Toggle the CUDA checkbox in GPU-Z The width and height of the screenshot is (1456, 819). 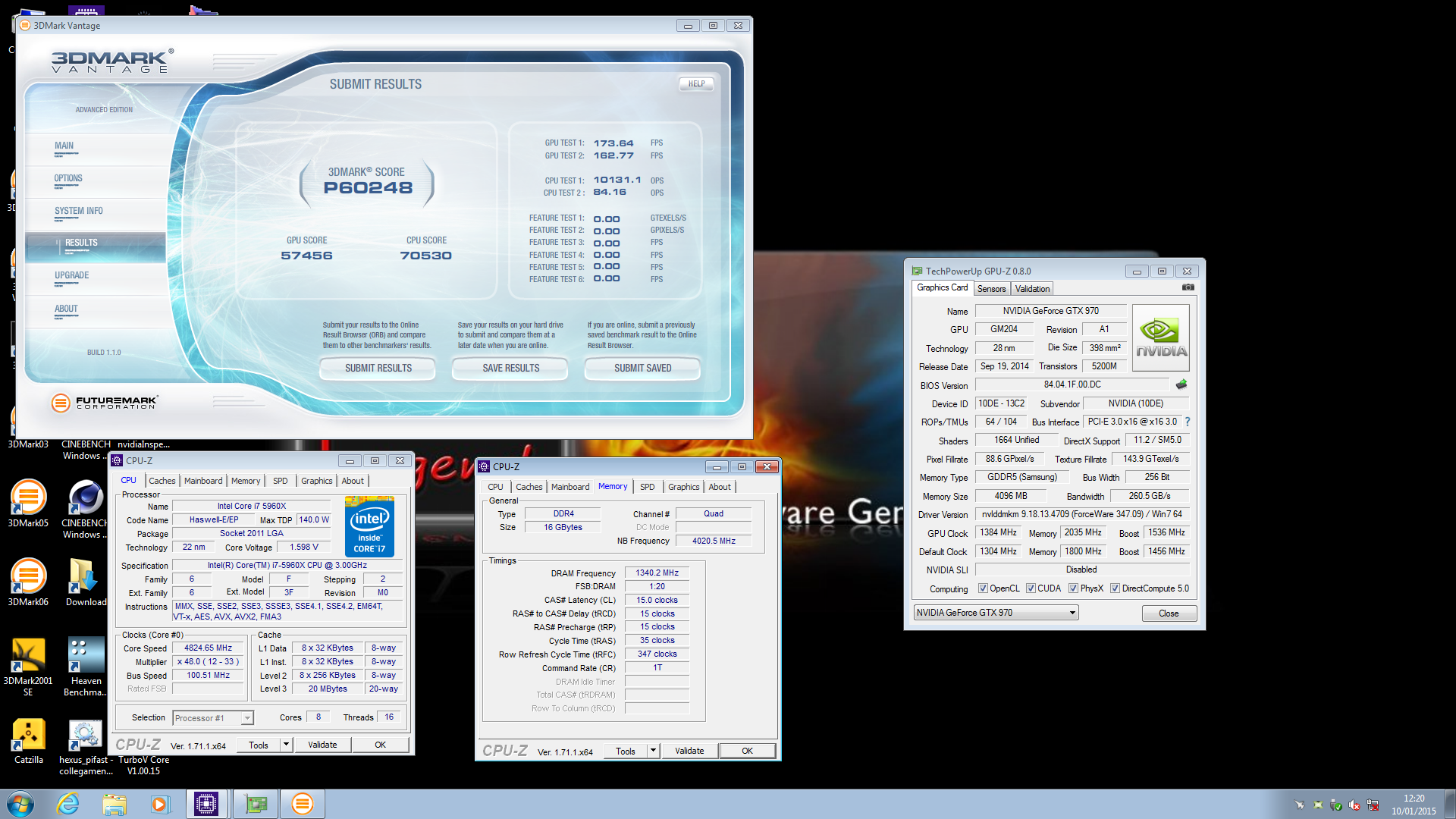click(1031, 588)
